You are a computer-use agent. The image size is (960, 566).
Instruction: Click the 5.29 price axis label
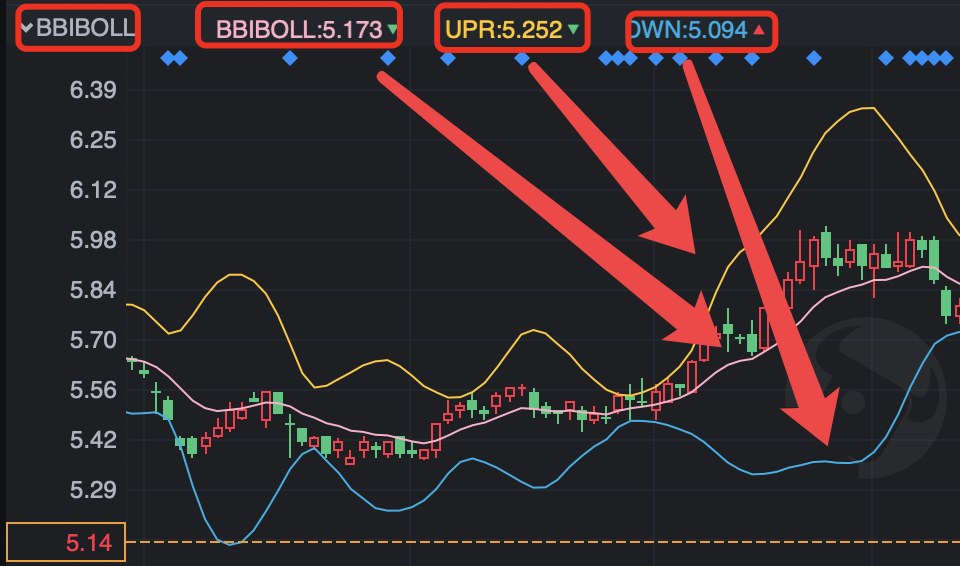(93, 490)
